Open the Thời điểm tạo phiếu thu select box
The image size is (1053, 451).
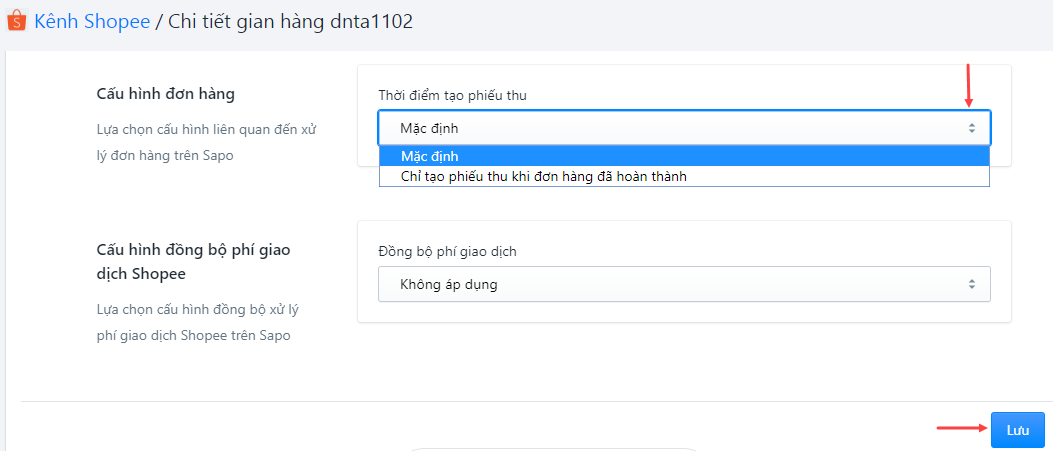tap(684, 128)
